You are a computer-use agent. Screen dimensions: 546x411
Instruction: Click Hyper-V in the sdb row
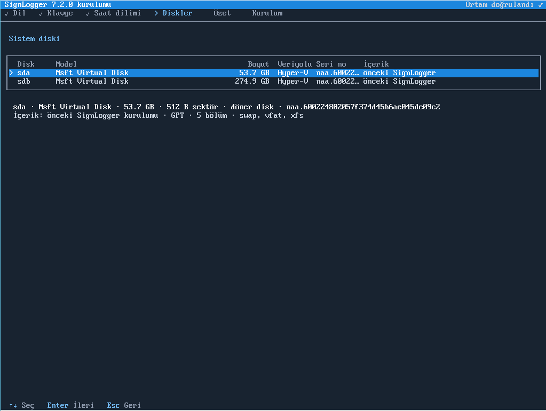[293, 82]
